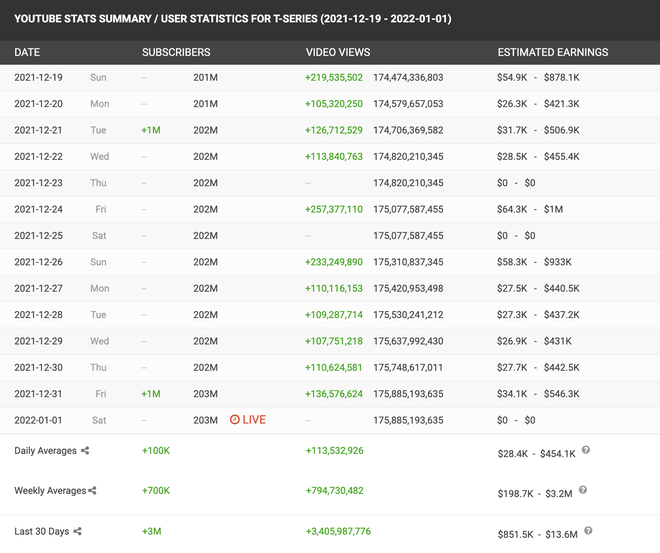
Task: Select date 2021-12-28
Action: click(38, 315)
